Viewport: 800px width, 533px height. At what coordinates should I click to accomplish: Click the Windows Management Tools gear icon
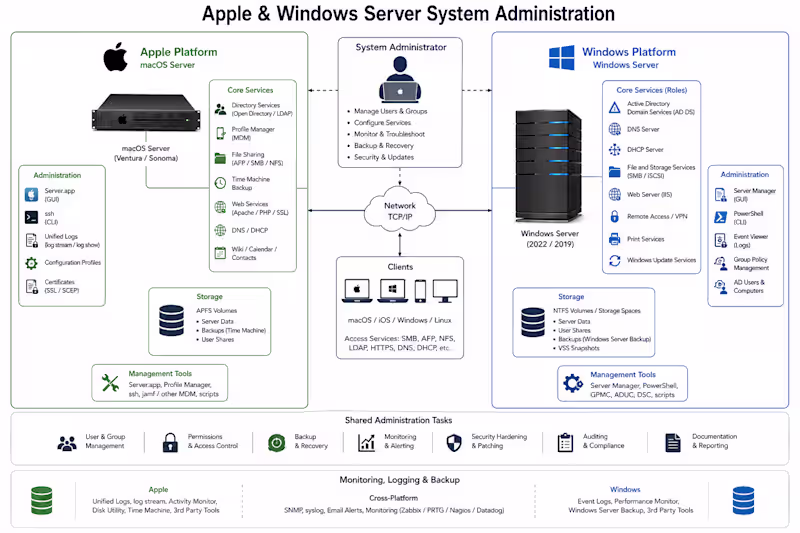573,383
